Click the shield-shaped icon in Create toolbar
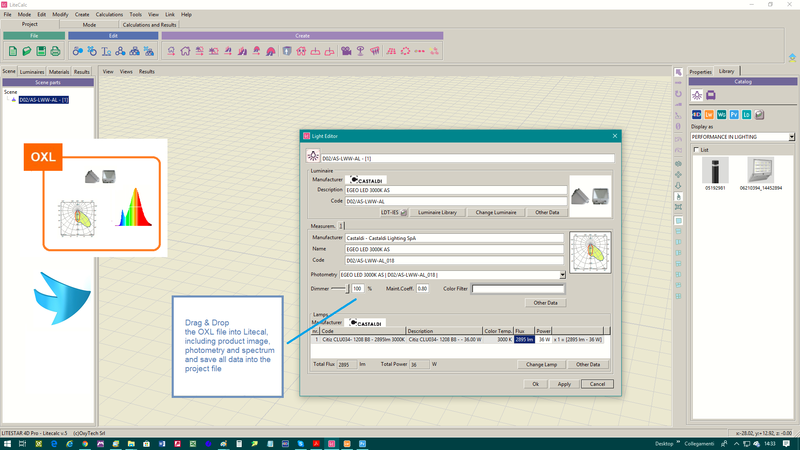The height and width of the screenshot is (450, 800). click(x=287, y=51)
